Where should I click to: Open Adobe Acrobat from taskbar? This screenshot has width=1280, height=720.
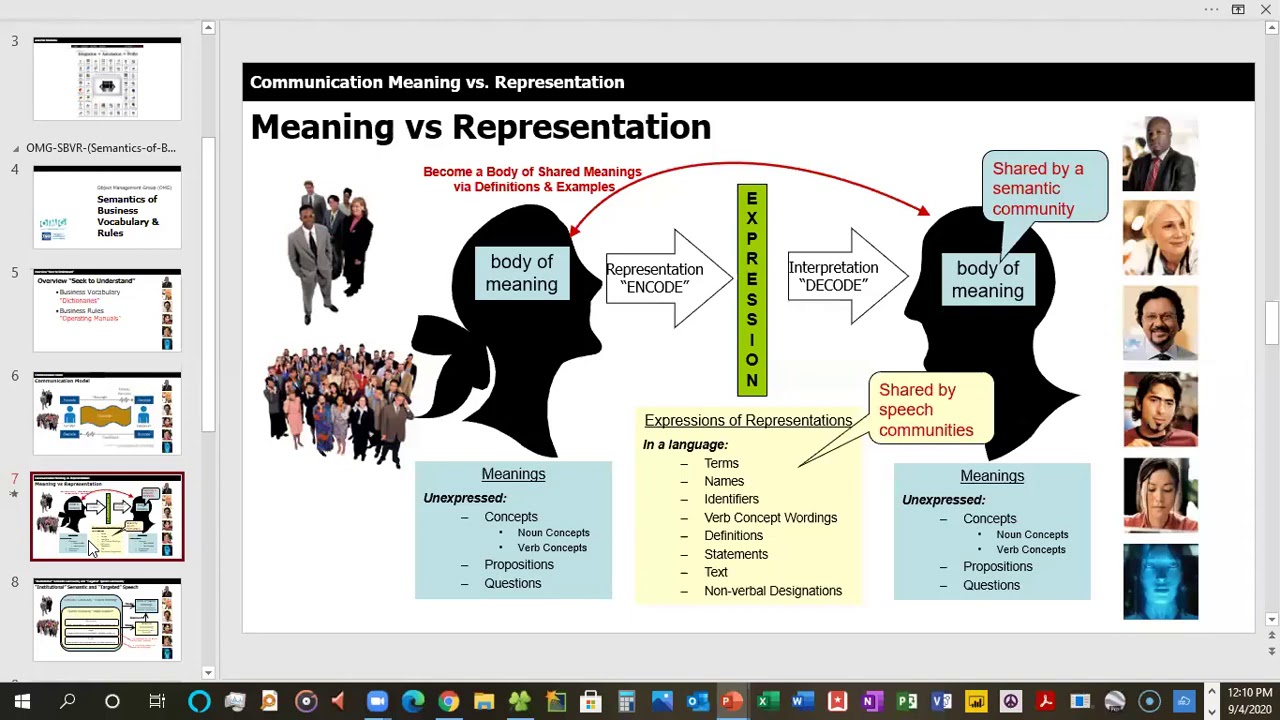coord(1045,701)
